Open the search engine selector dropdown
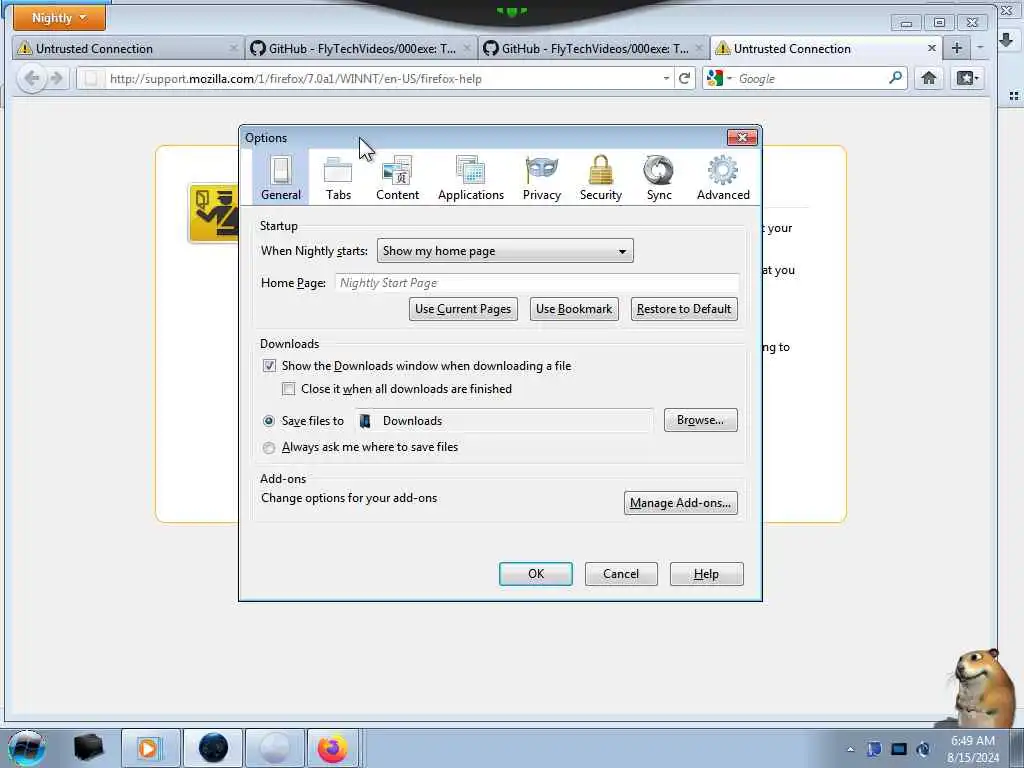Image resolution: width=1024 pixels, height=768 pixels. [x=719, y=78]
